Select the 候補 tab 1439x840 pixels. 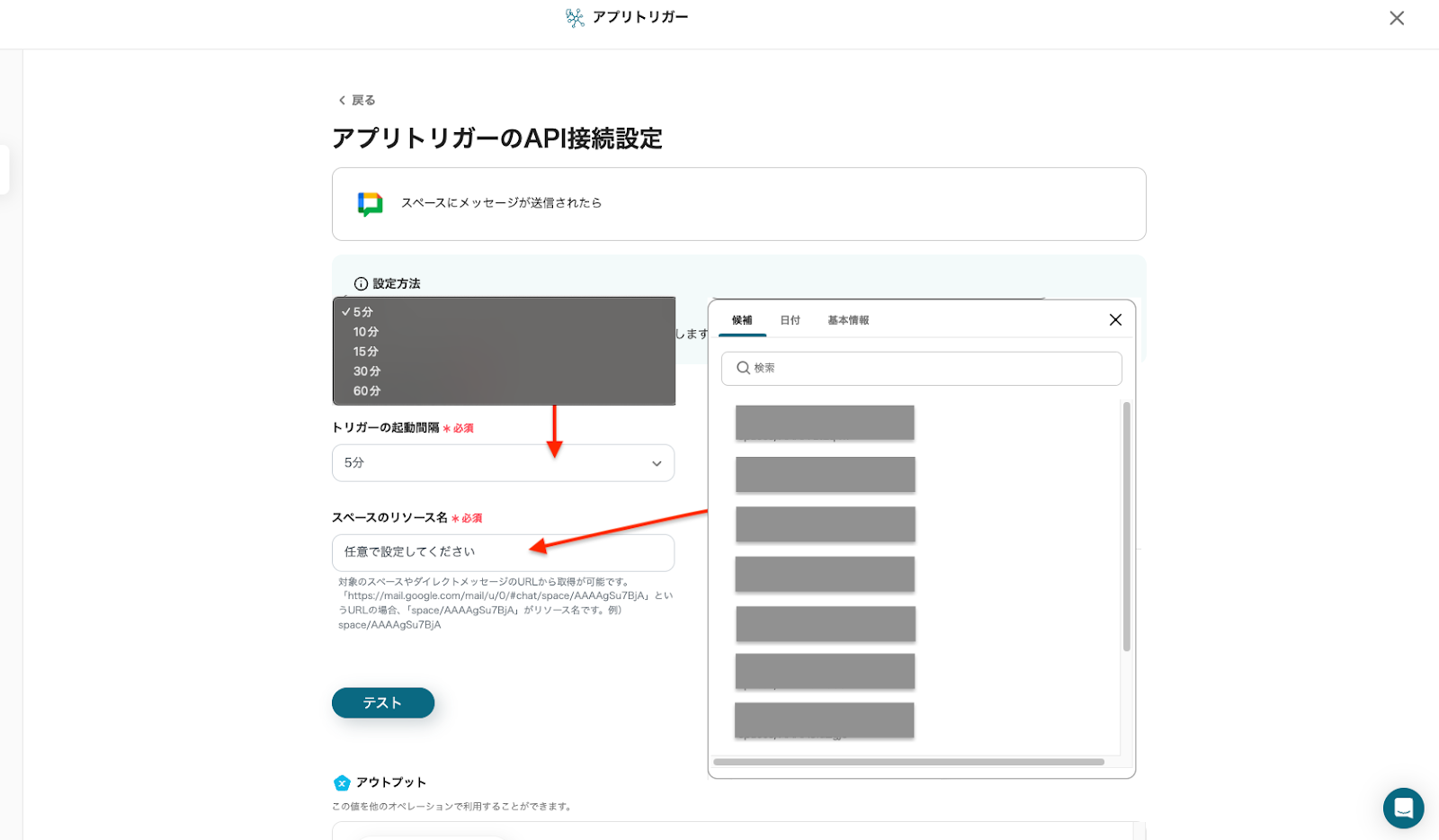coord(742,320)
